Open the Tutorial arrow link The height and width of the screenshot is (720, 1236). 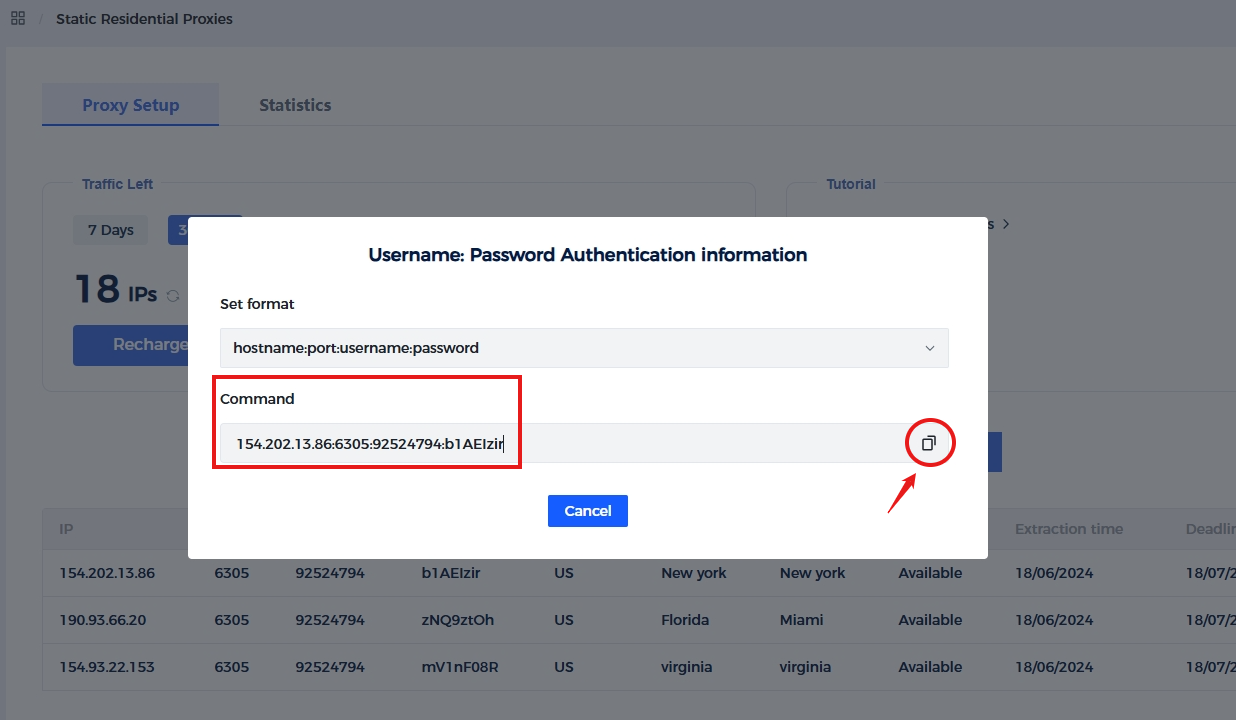[1005, 224]
